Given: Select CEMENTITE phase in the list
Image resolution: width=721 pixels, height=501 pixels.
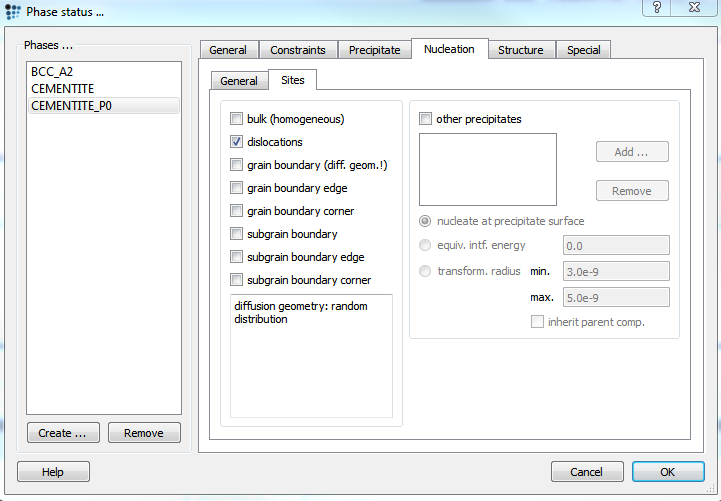Looking at the screenshot, I should (x=62, y=89).
